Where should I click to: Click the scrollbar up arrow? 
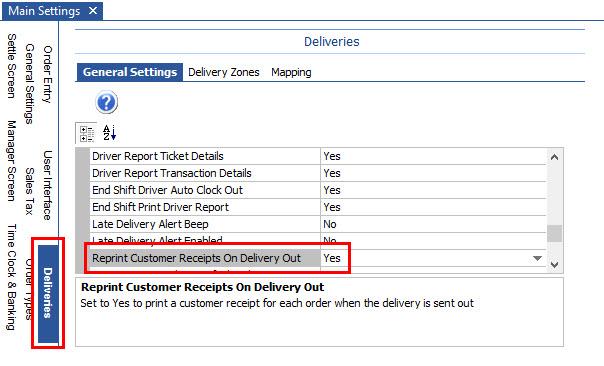554,157
